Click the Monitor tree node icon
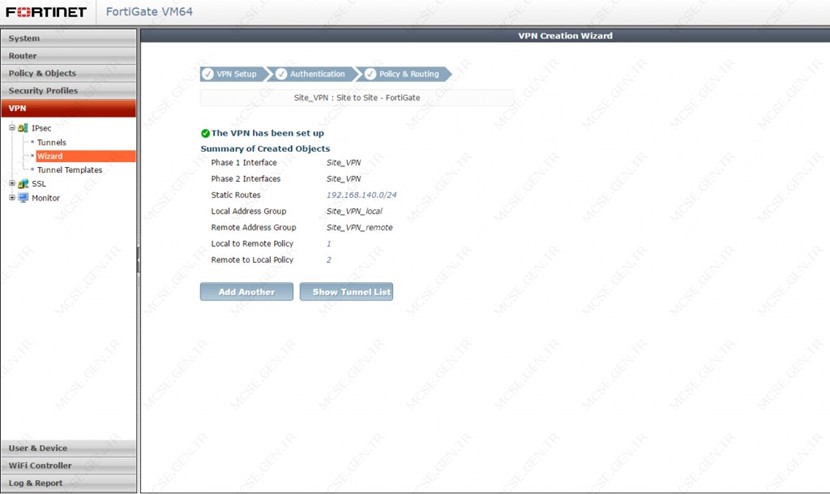The width and height of the screenshot is (830, 494). (x=23, y=198)
